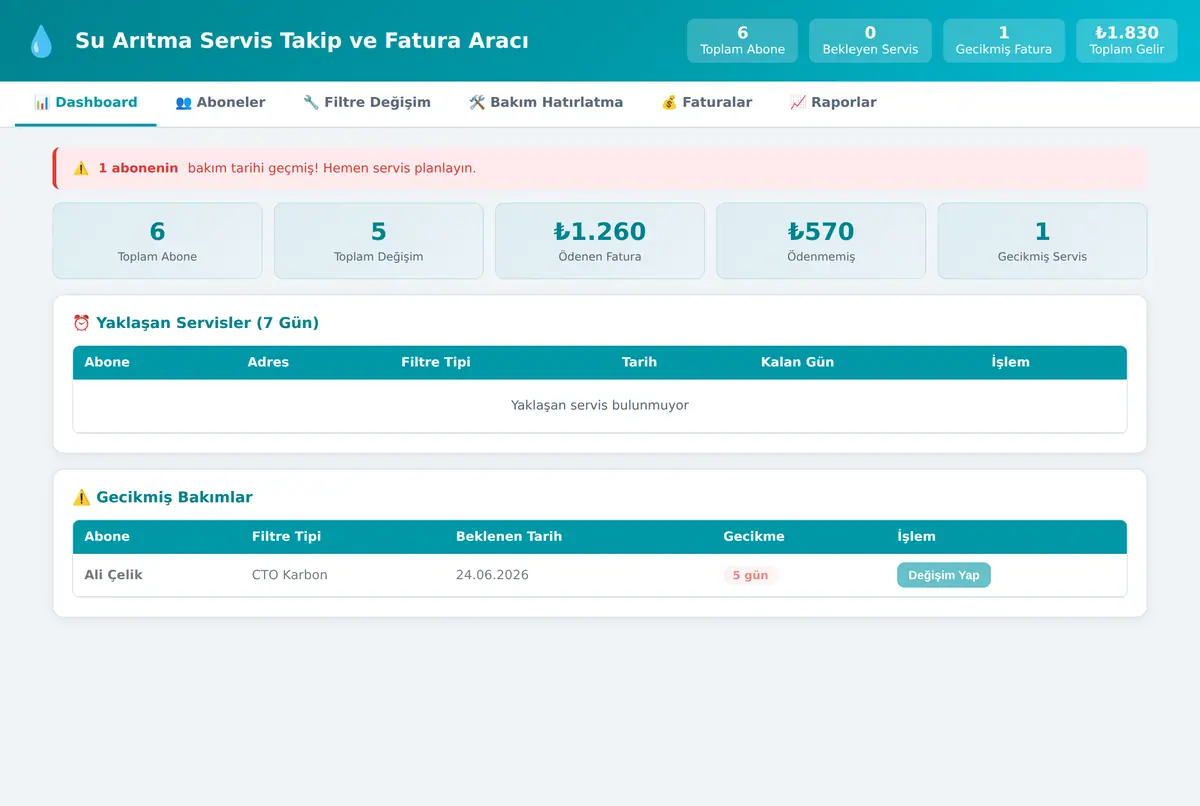Open the Dashboard tab
Image resolution: width=1200 pixels, height=806 pixels.
[85, 103]
